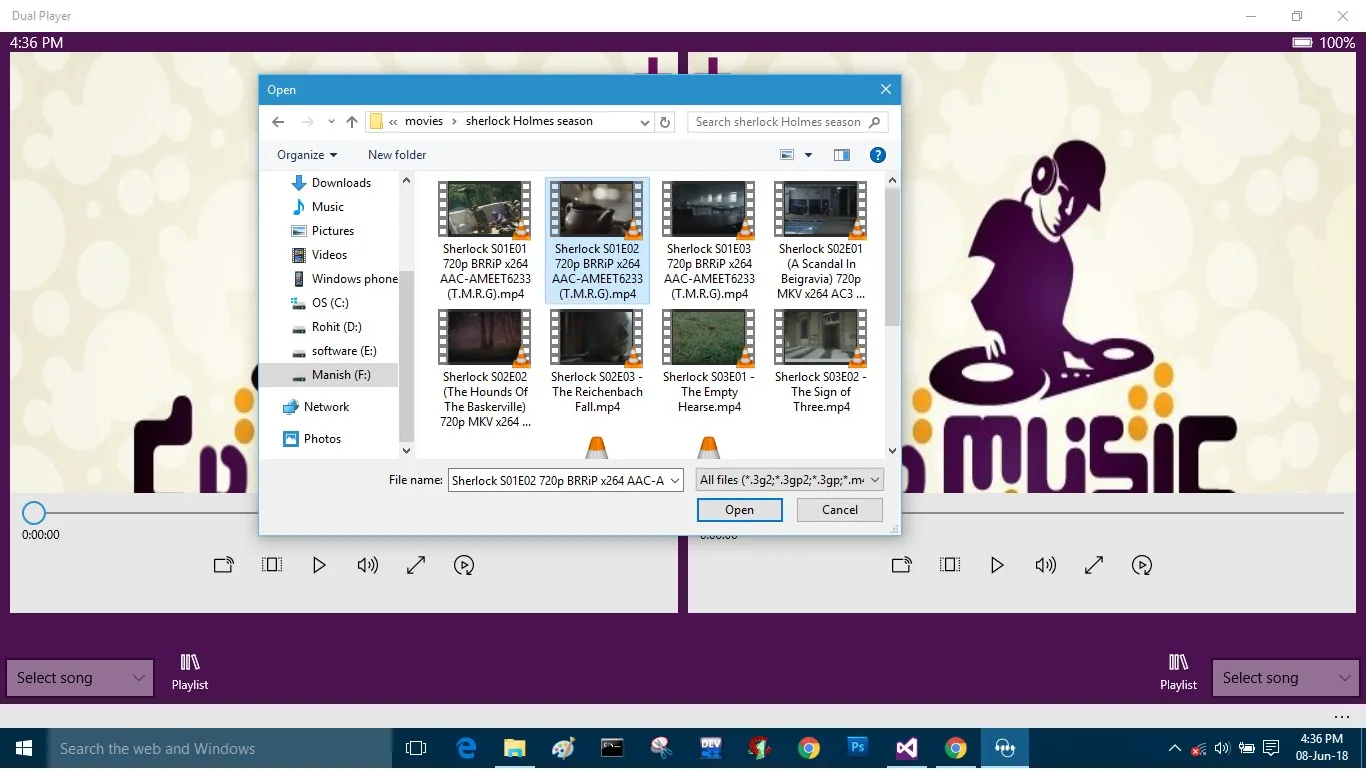Select OS (C:) drive in navigation pane
The image size is (1366, 769).
pos(330,303)
